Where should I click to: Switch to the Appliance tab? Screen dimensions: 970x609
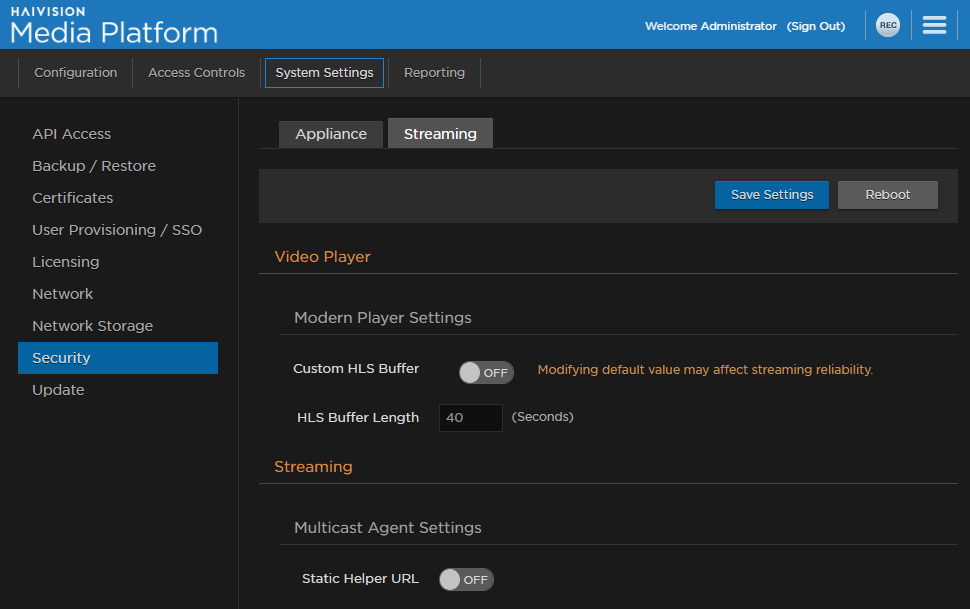pyautogui.click(x=330, y=132)
